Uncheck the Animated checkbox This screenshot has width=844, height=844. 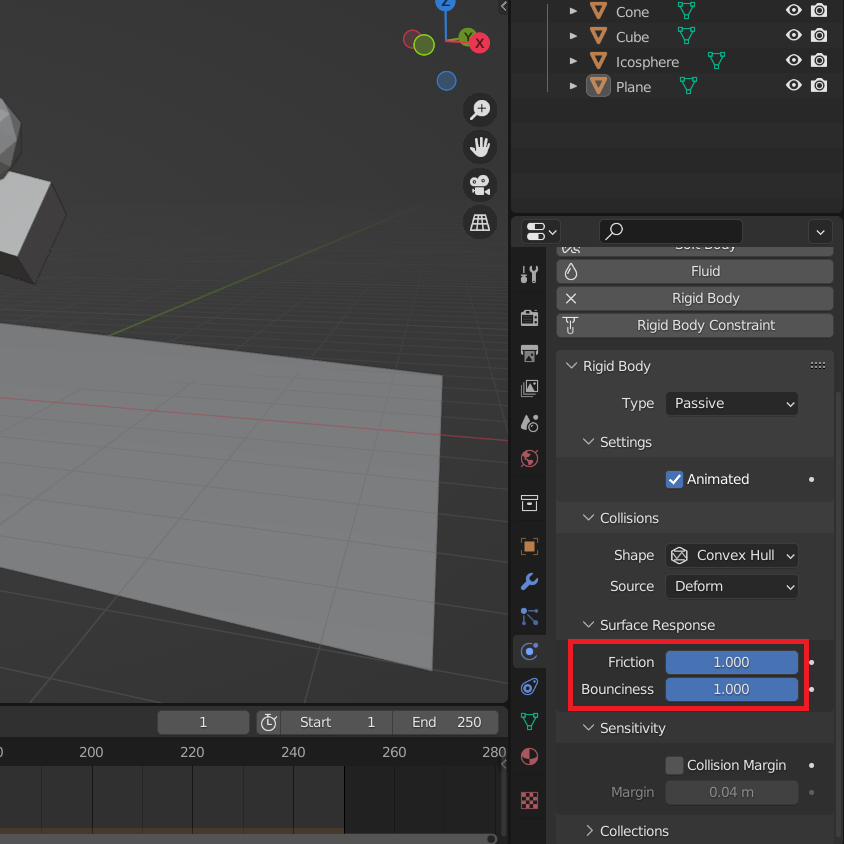(x=675, y=479)
